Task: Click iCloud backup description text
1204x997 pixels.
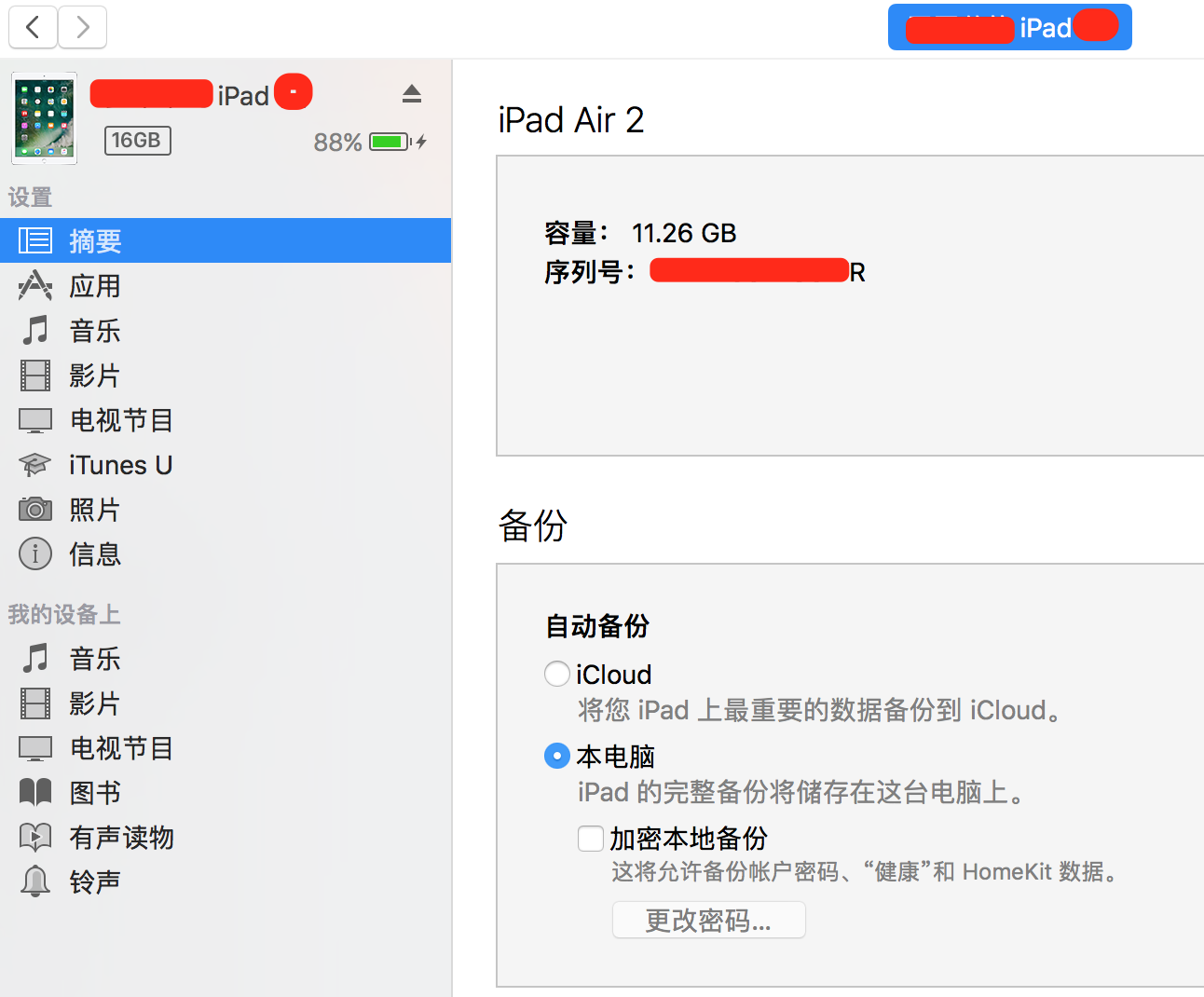Action: [x=820, y=710]
